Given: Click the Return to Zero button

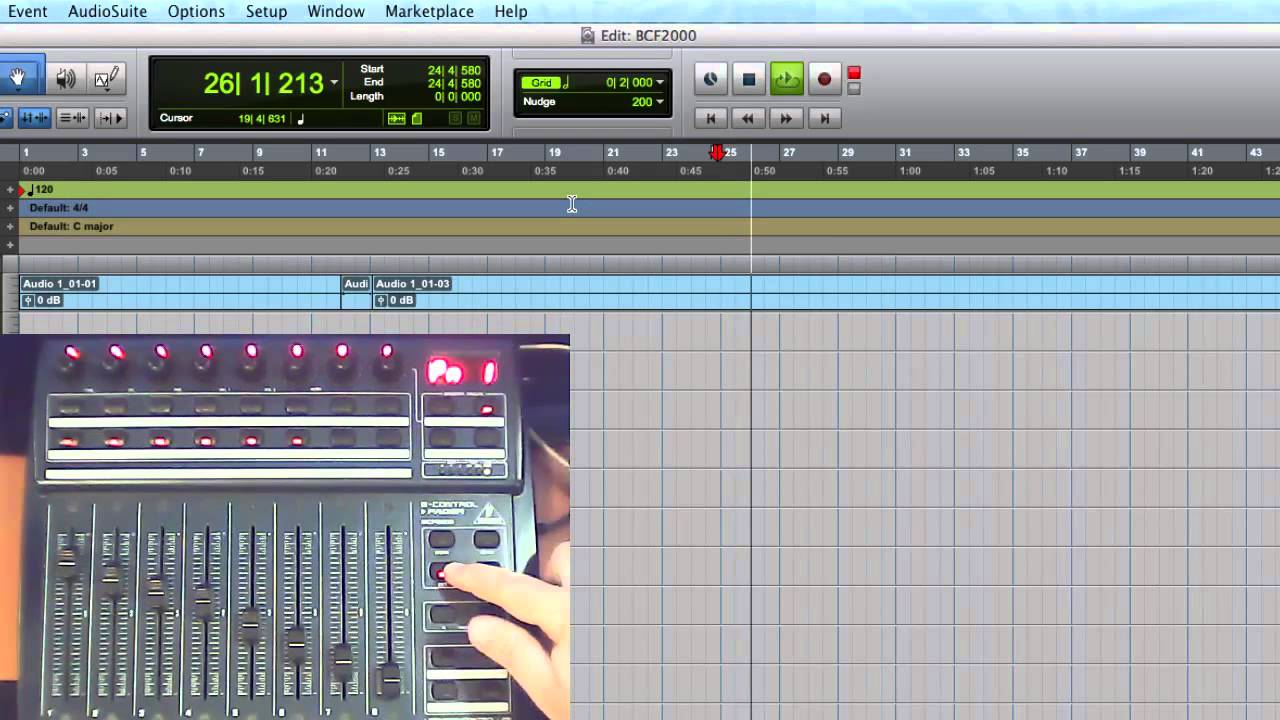Looking at the screenshot, I should tap(710, 118).
